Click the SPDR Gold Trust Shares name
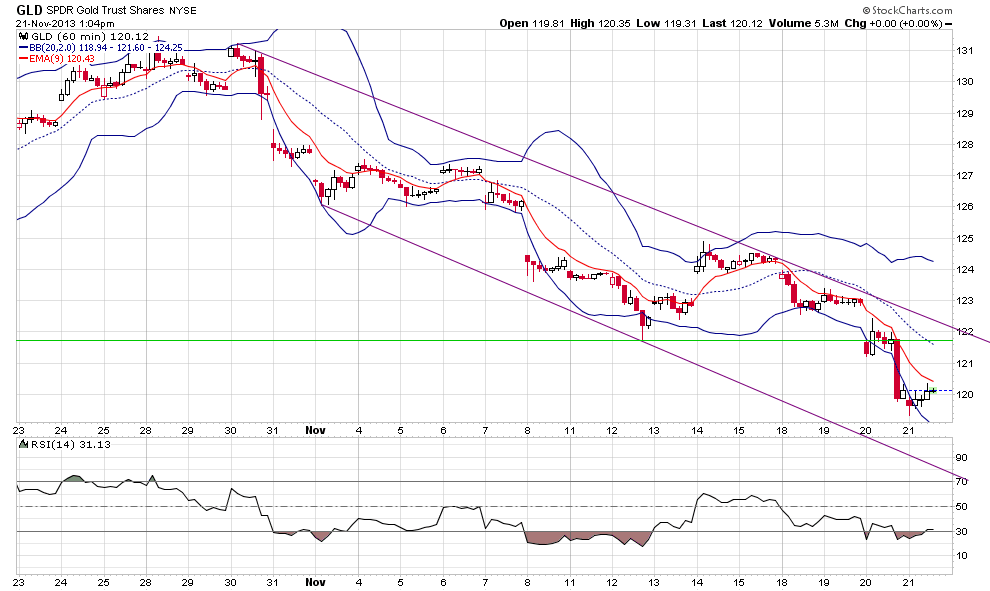990x591 pixels. (108, 9)
